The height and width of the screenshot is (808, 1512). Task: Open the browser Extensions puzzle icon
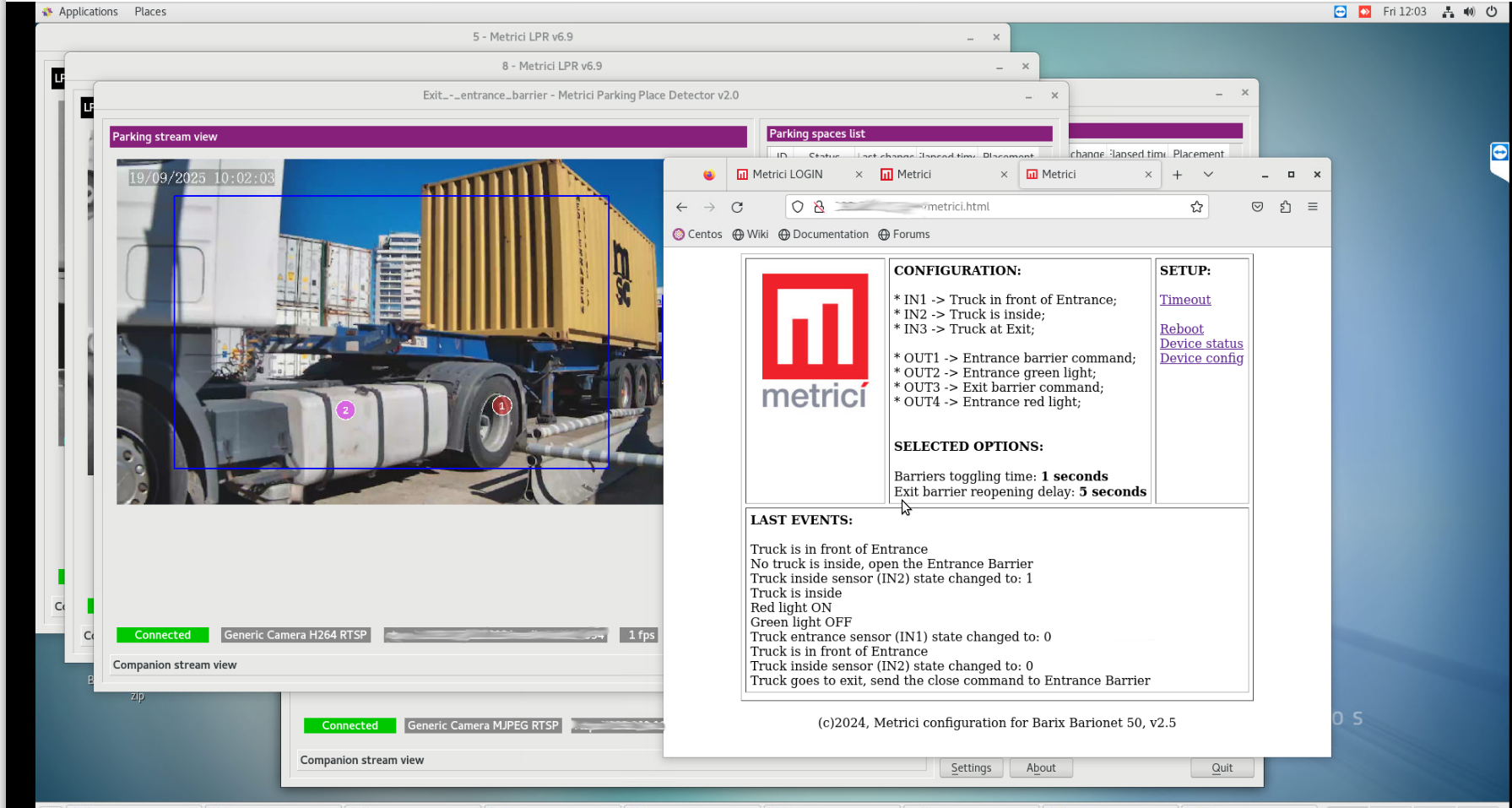coord(1285,207)
